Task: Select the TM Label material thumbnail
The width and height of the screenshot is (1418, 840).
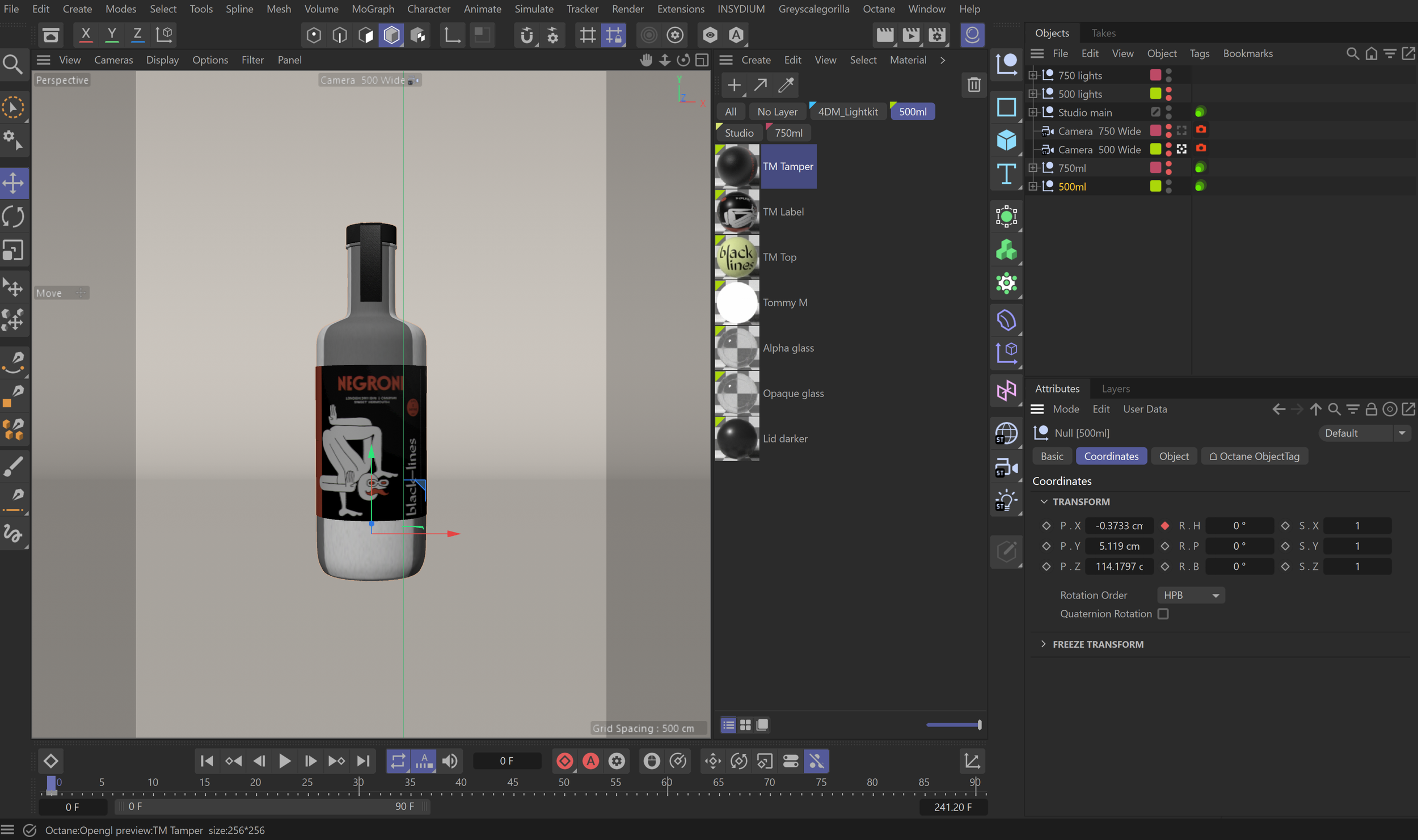Action: pyautogui.click(x=736, y=212)
